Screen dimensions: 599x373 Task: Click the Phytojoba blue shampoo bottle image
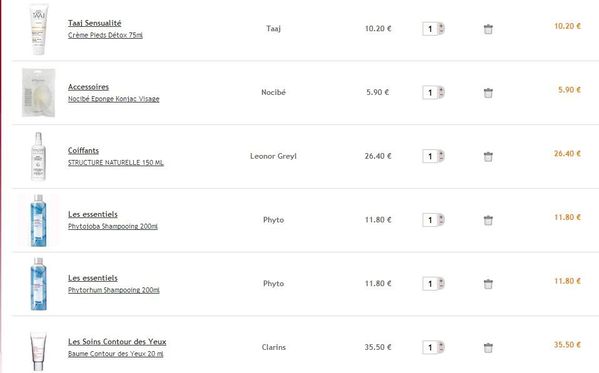(x=39, y=220)
